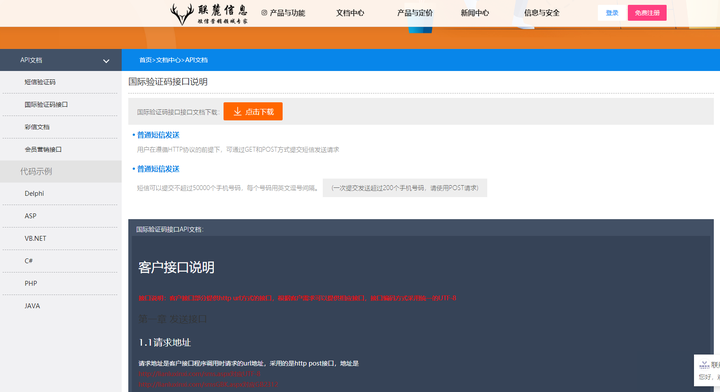Open the Delphi code example
720x392 pixels.
[x=34, y=194]
